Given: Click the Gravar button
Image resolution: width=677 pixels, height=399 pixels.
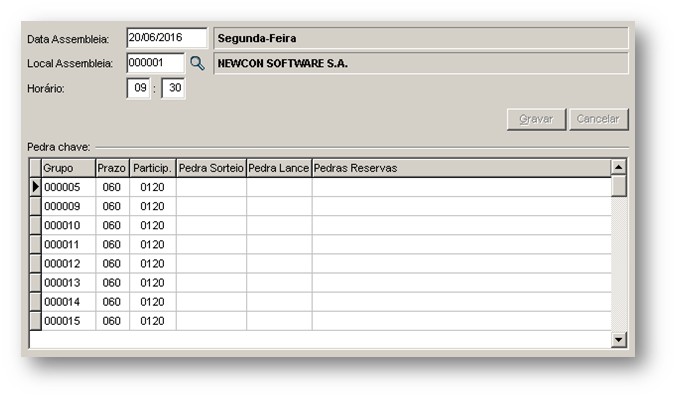Looking at the screenshot, I should [x=536, y=119].
